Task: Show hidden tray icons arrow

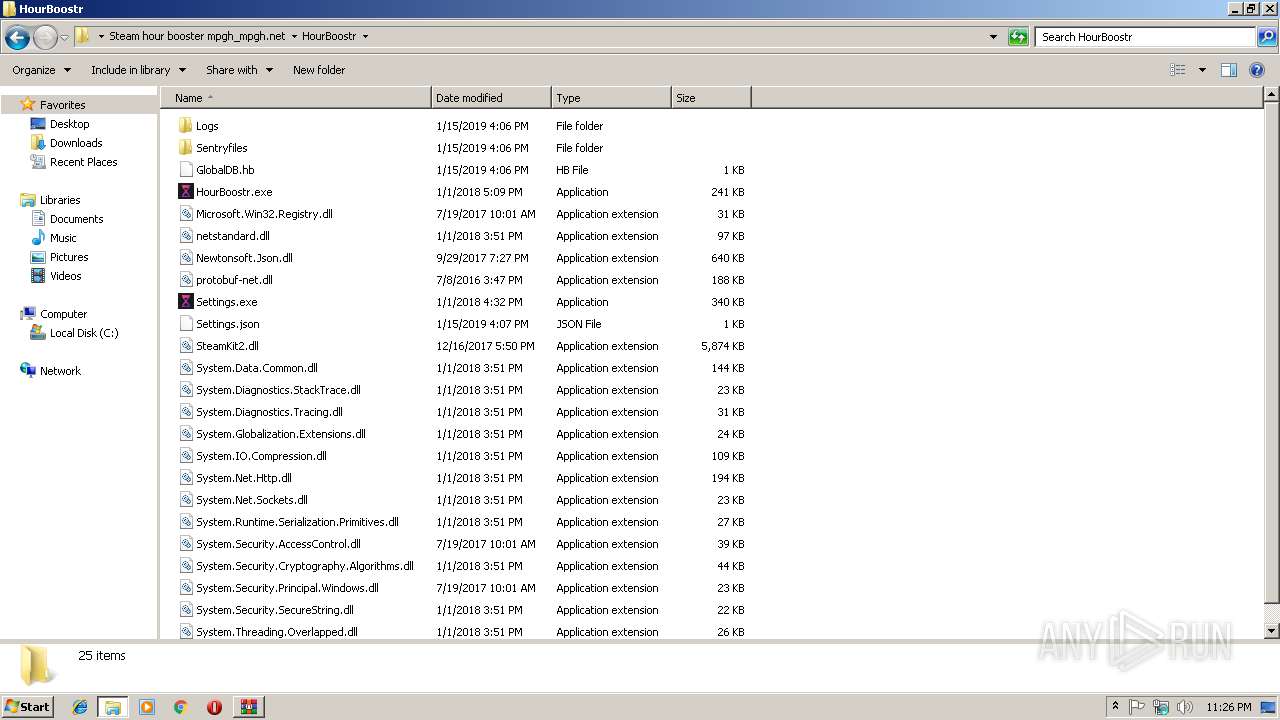Action: 1115,707
